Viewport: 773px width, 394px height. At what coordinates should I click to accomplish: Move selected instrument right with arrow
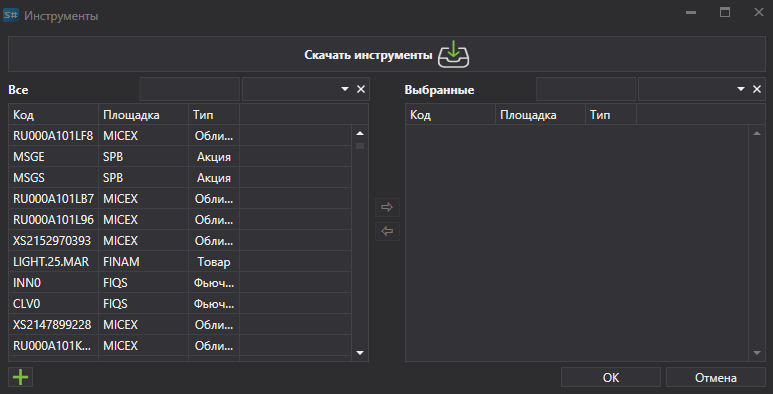387,207
